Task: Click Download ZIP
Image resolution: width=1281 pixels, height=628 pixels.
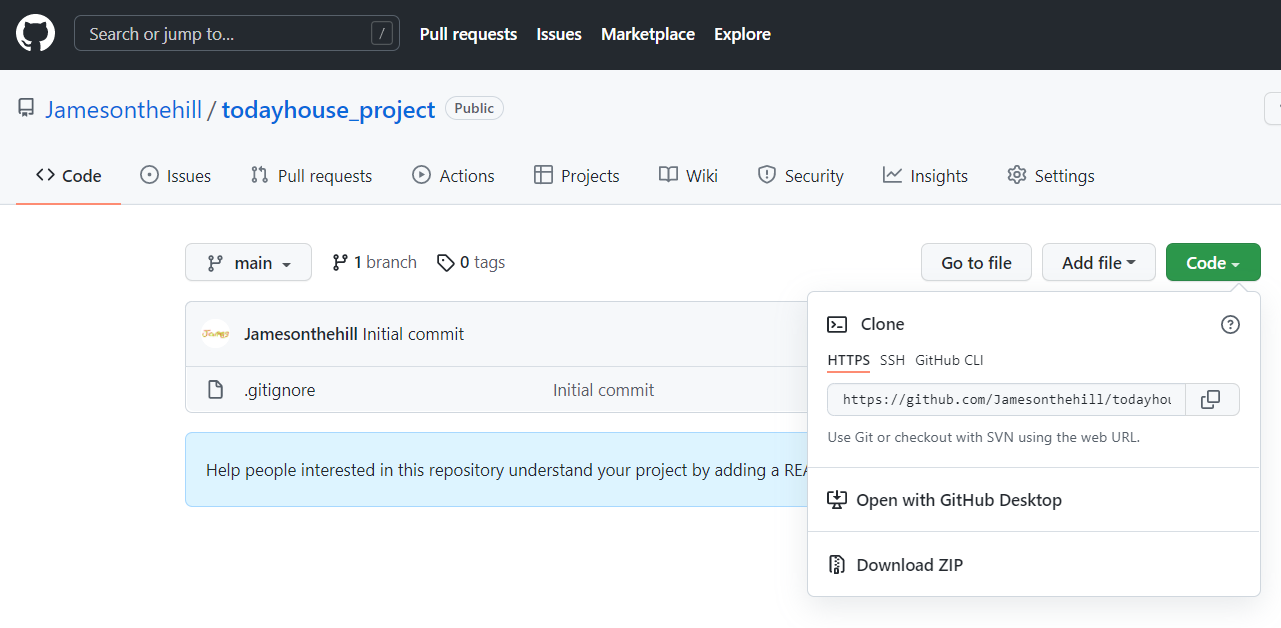Action: click(910, 565)
